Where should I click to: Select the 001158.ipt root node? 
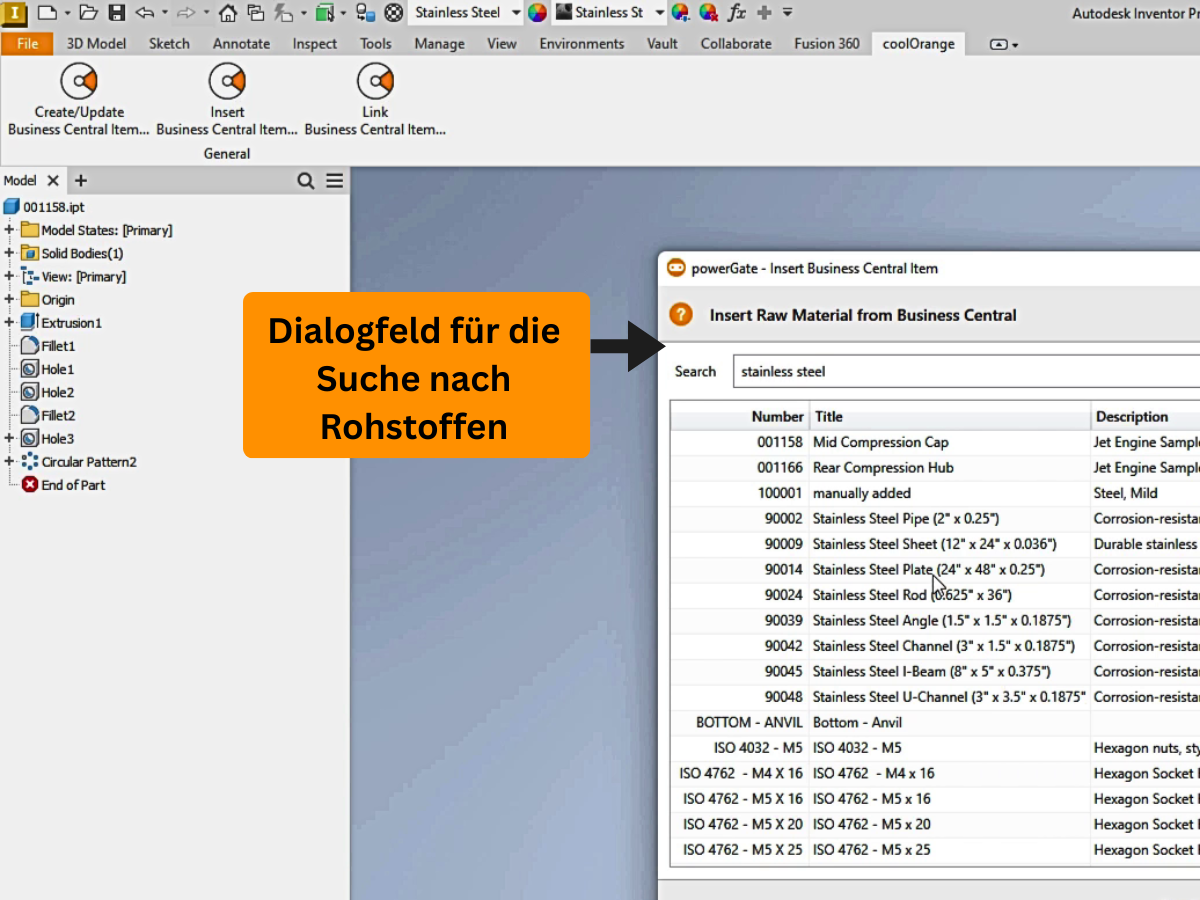[x=44, y=206]
